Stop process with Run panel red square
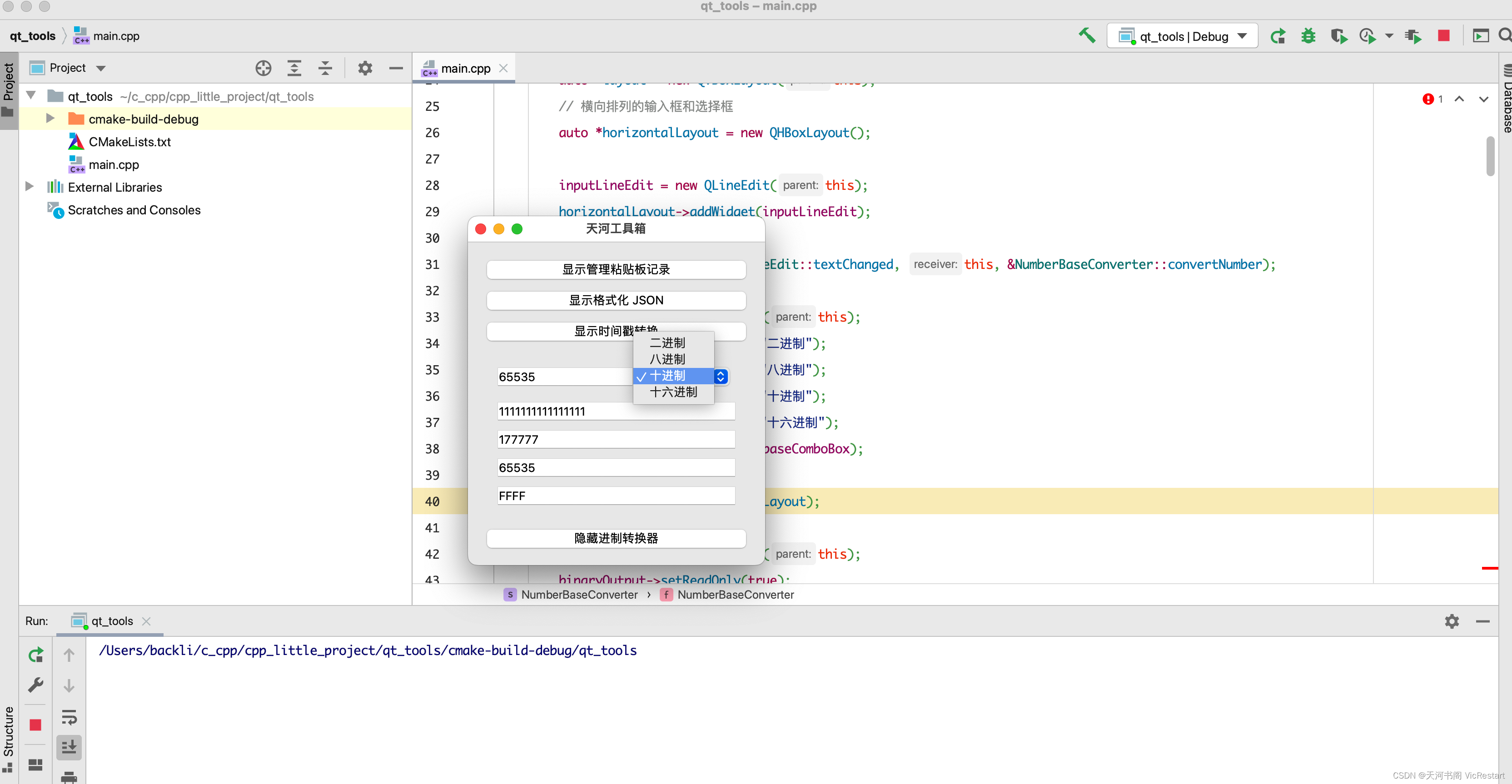1512x784 pixels. tap(35, 725)
